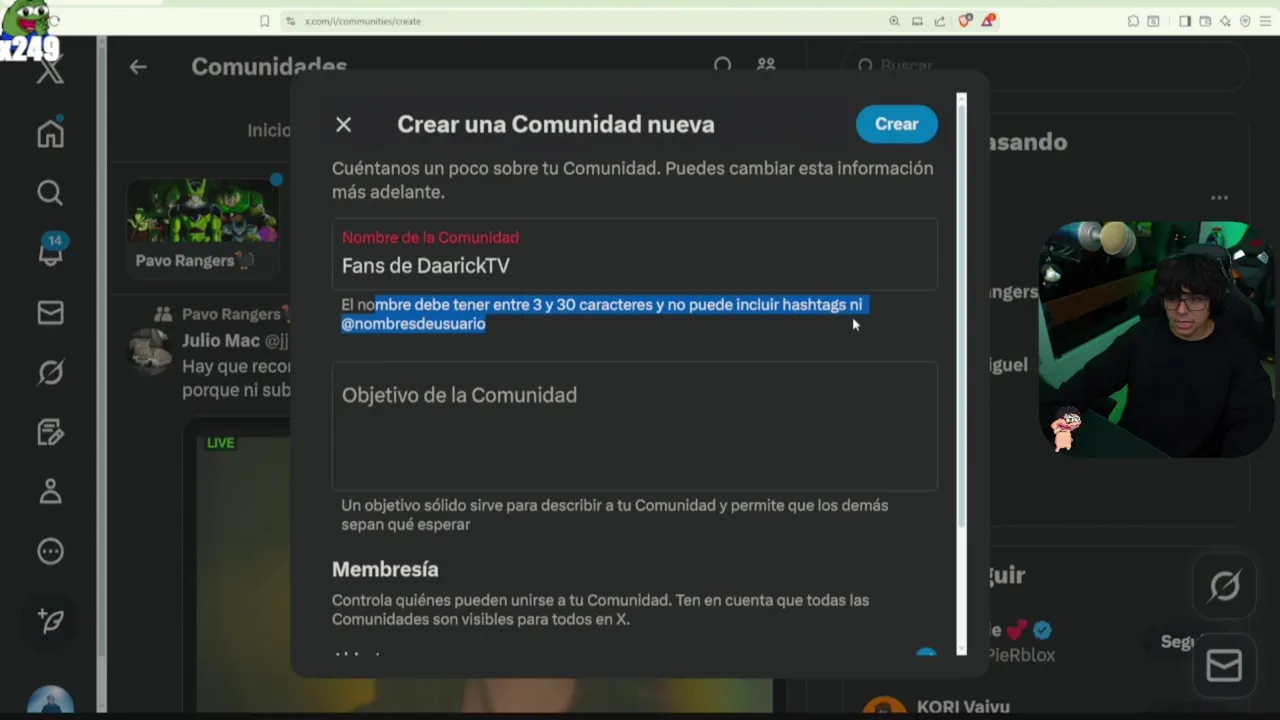Open the extensions puzzle icon

click(x=1133, y=21)
